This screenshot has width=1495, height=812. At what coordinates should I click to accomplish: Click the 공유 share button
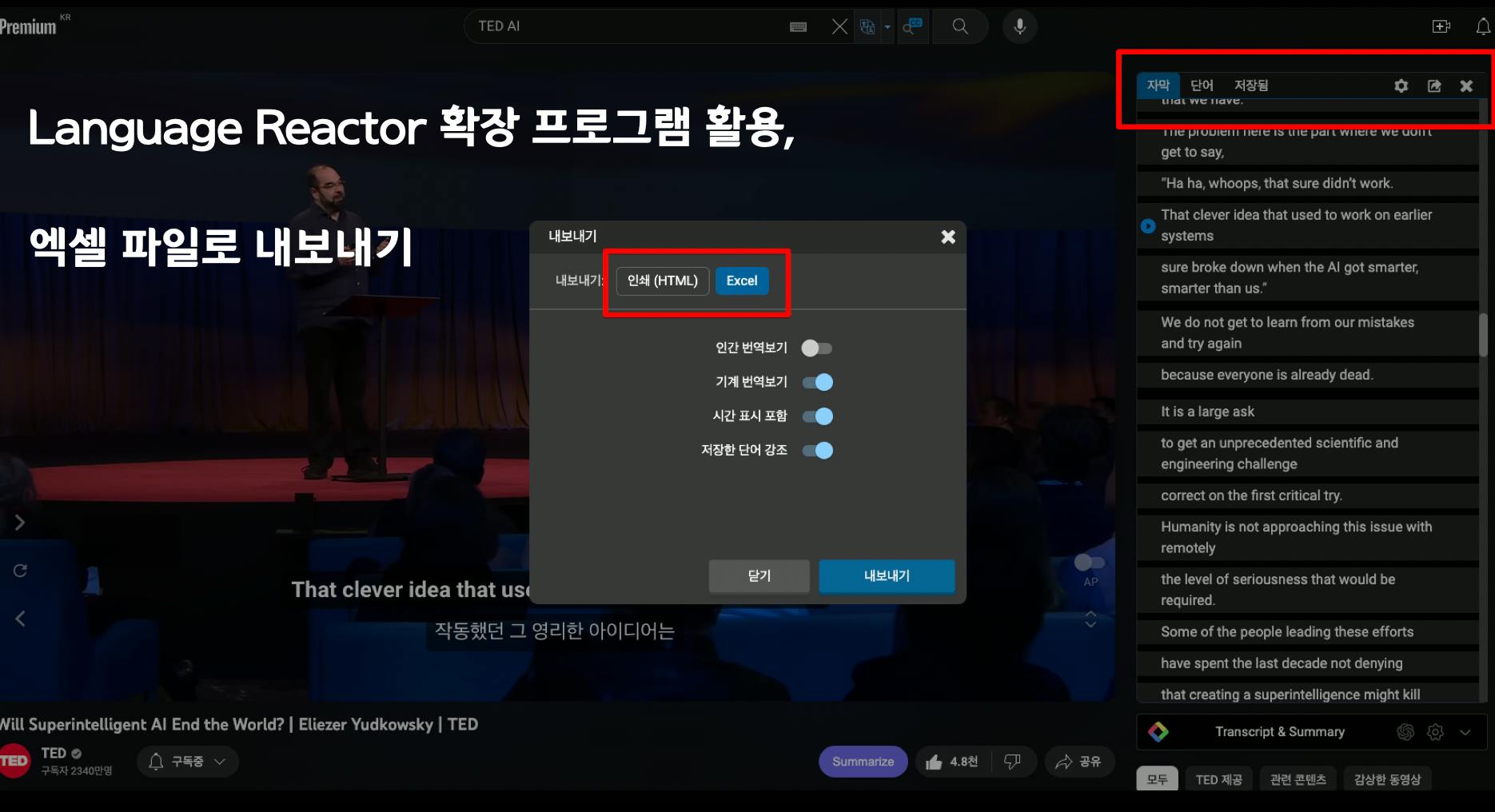point(1079,762)
